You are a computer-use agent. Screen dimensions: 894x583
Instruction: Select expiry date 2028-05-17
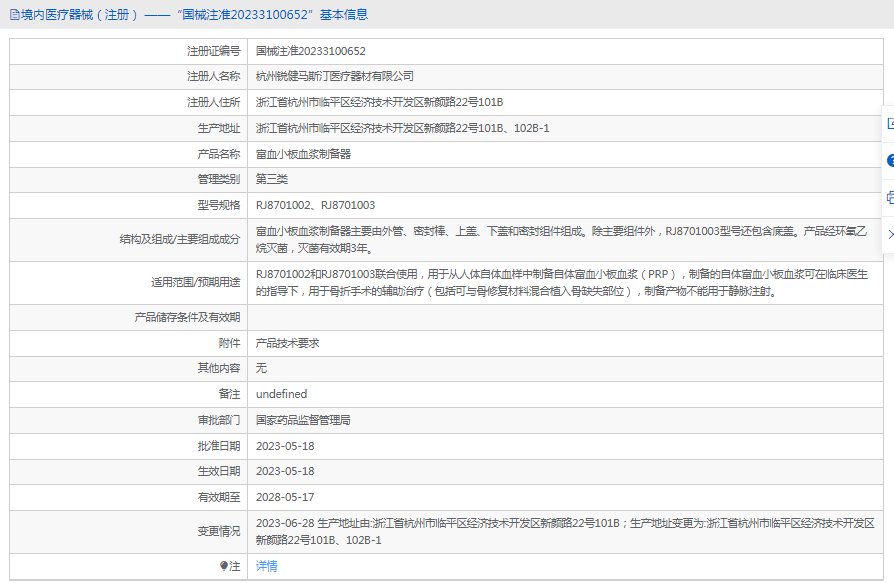(x=285, y=498)
